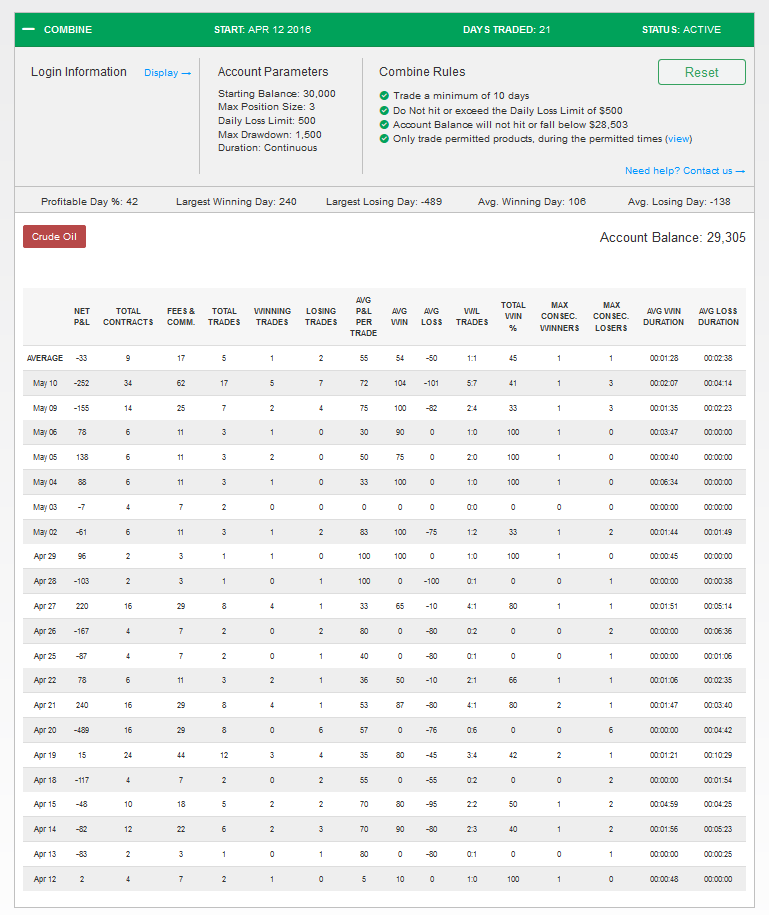Click the MAX CONSEC. WINNERS column header
The image size is (769, 915).
click(559, 317)
